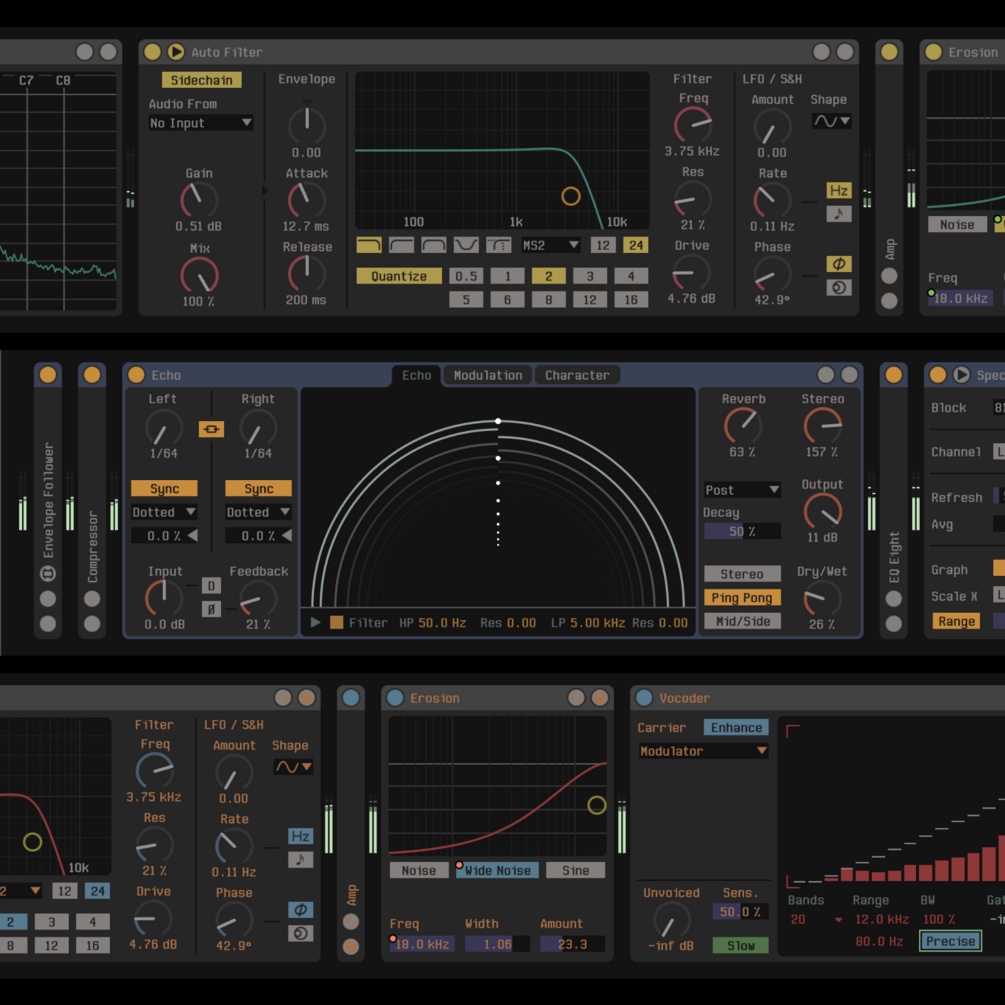
Task: Click the phase invert ø button in Echo
Action: pos(211,608)
